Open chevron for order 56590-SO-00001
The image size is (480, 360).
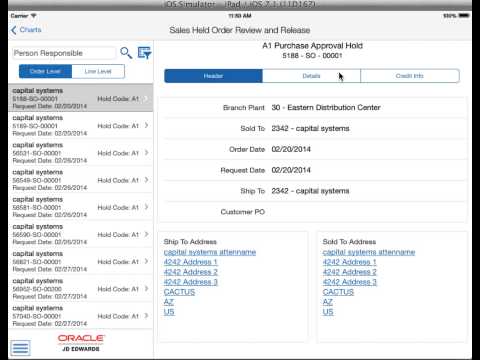(147, 234)
